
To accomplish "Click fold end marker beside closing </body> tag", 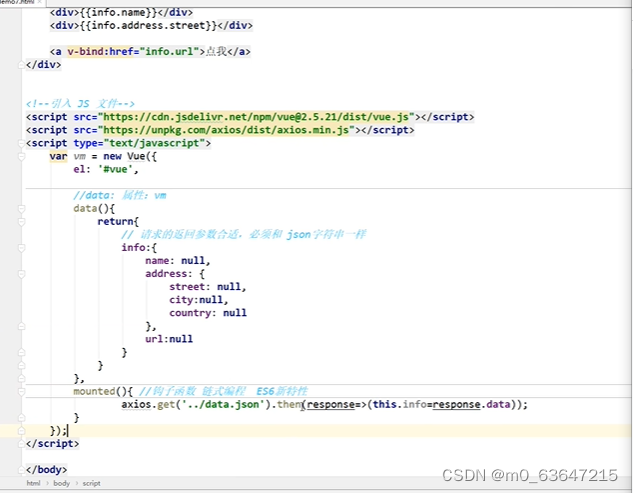I will coord(21,470).
